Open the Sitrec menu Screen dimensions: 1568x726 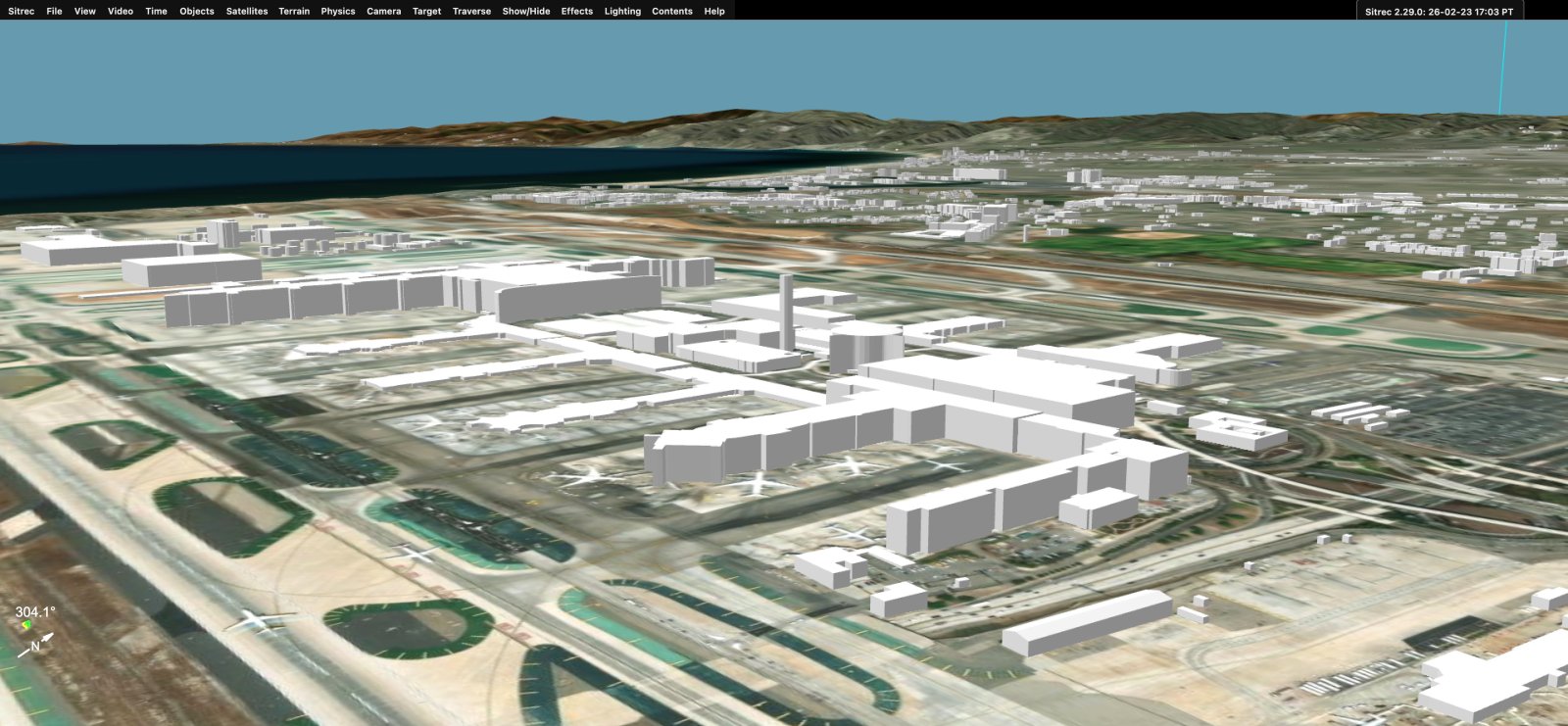tap(21, 11)
